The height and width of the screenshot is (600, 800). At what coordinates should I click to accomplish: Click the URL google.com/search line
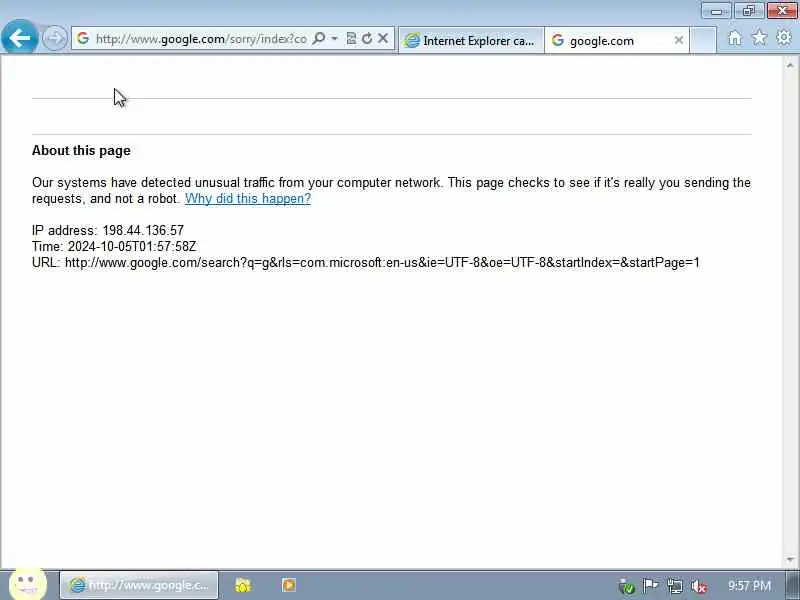(x=365, y=263)
